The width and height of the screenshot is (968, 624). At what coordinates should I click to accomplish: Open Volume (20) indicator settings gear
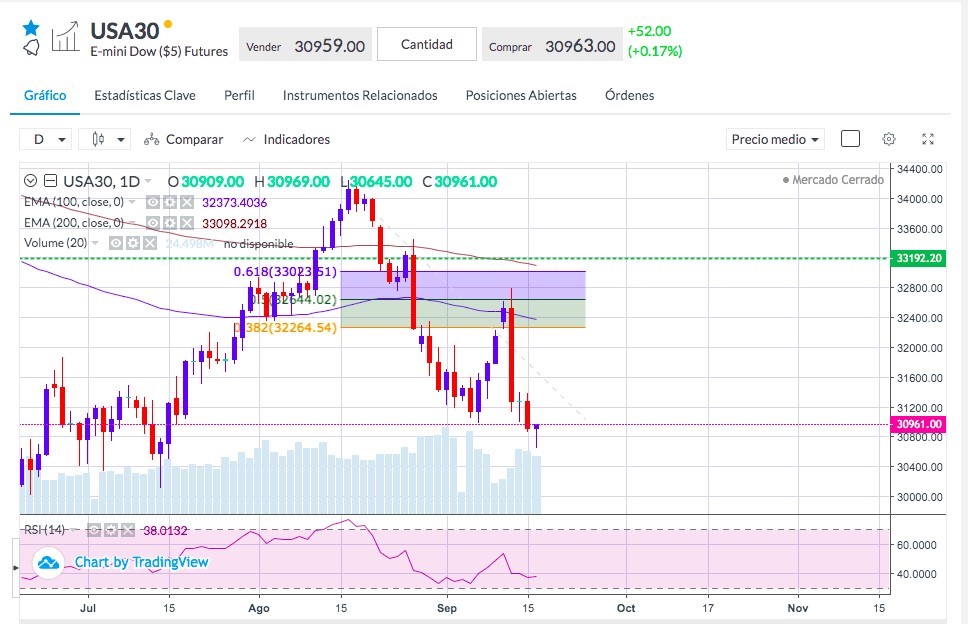[133, 243]
